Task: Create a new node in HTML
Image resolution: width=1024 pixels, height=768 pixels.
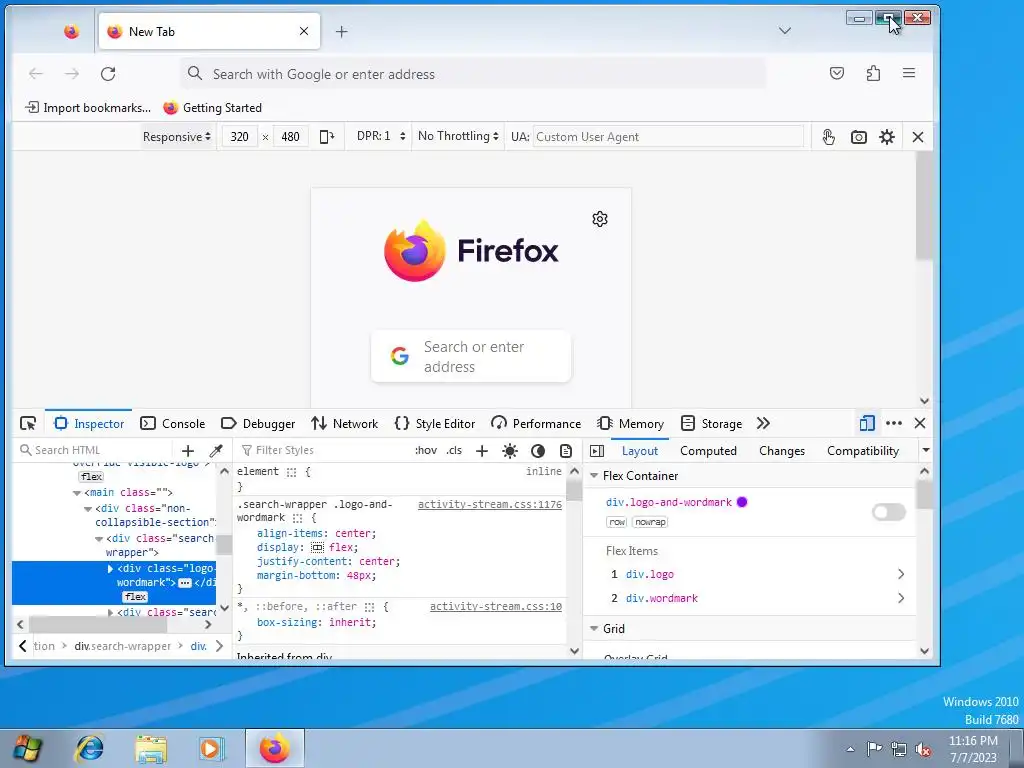Action: pyautogui.click(x=187, y=451)
